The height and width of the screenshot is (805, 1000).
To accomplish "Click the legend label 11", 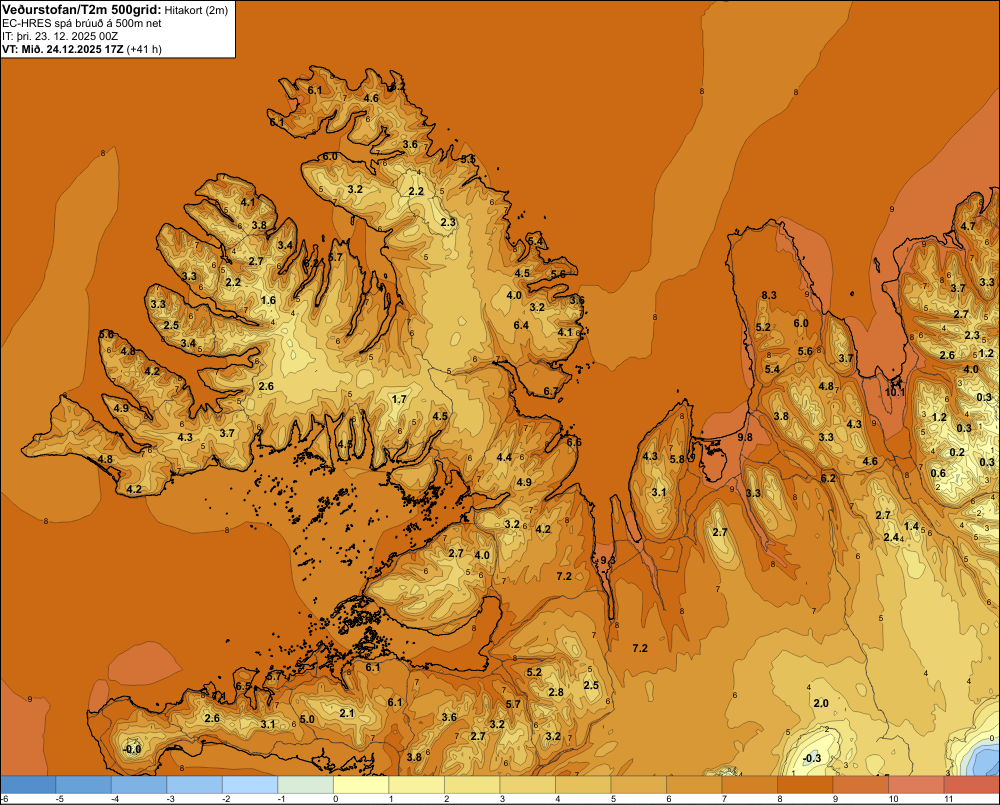I will click(x=948, y=799).
